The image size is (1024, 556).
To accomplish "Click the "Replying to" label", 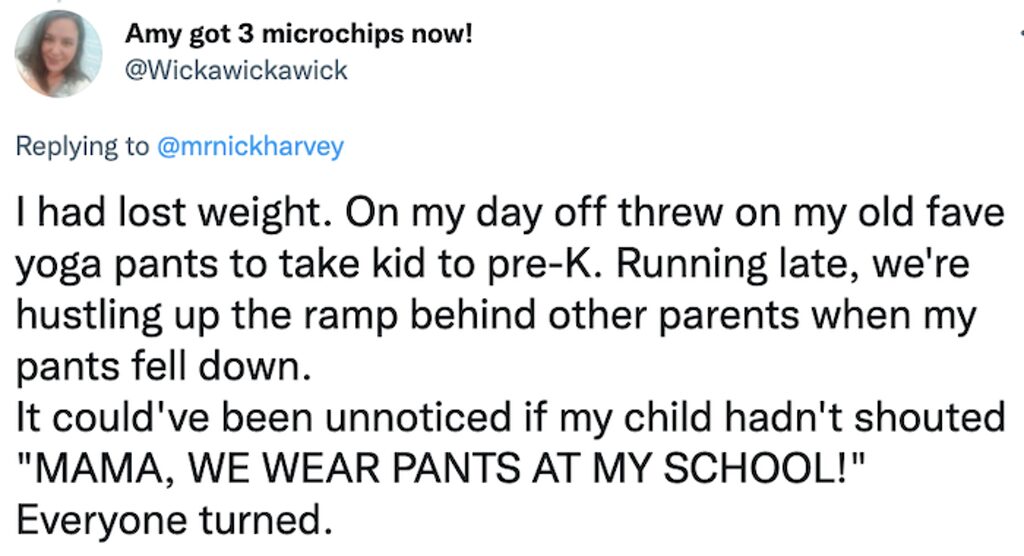I will (82, 146).
